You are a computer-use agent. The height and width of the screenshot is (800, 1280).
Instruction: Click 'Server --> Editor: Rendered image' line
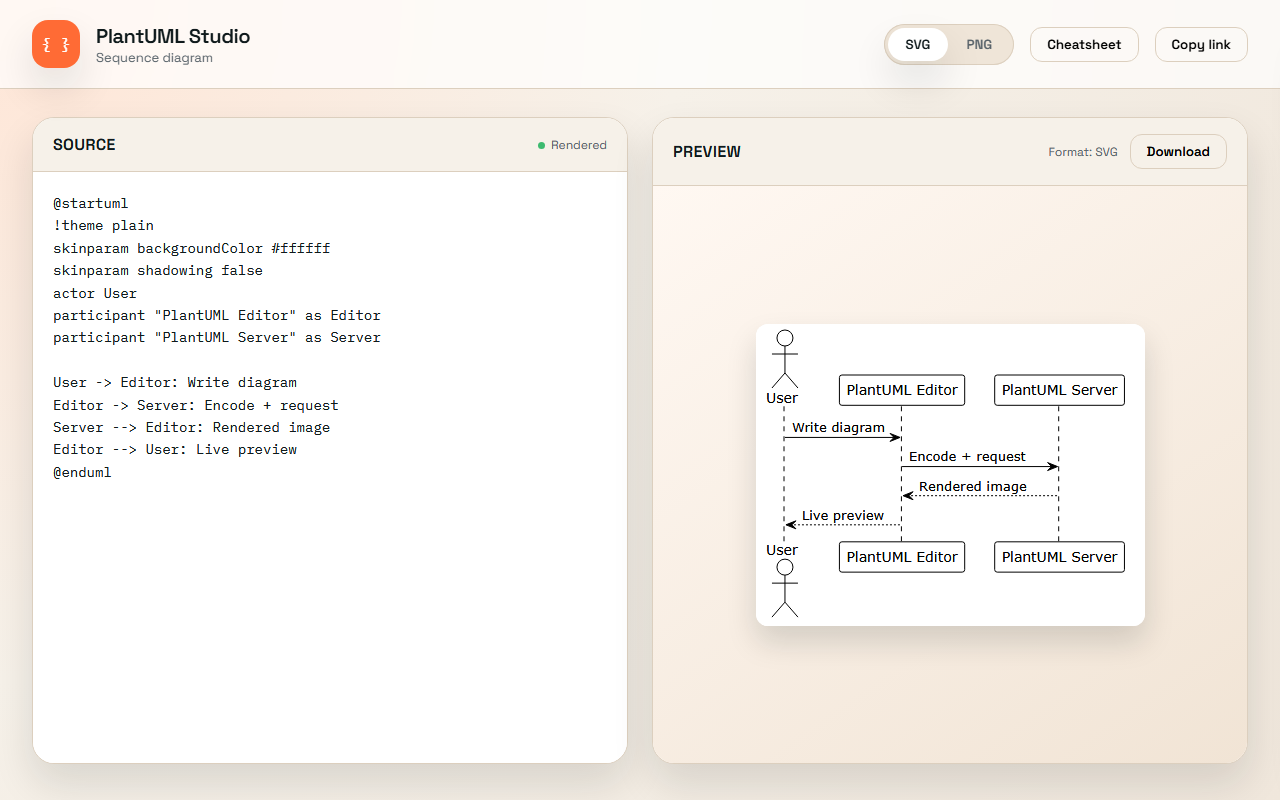pyautogui.click(x=192, y=427)
